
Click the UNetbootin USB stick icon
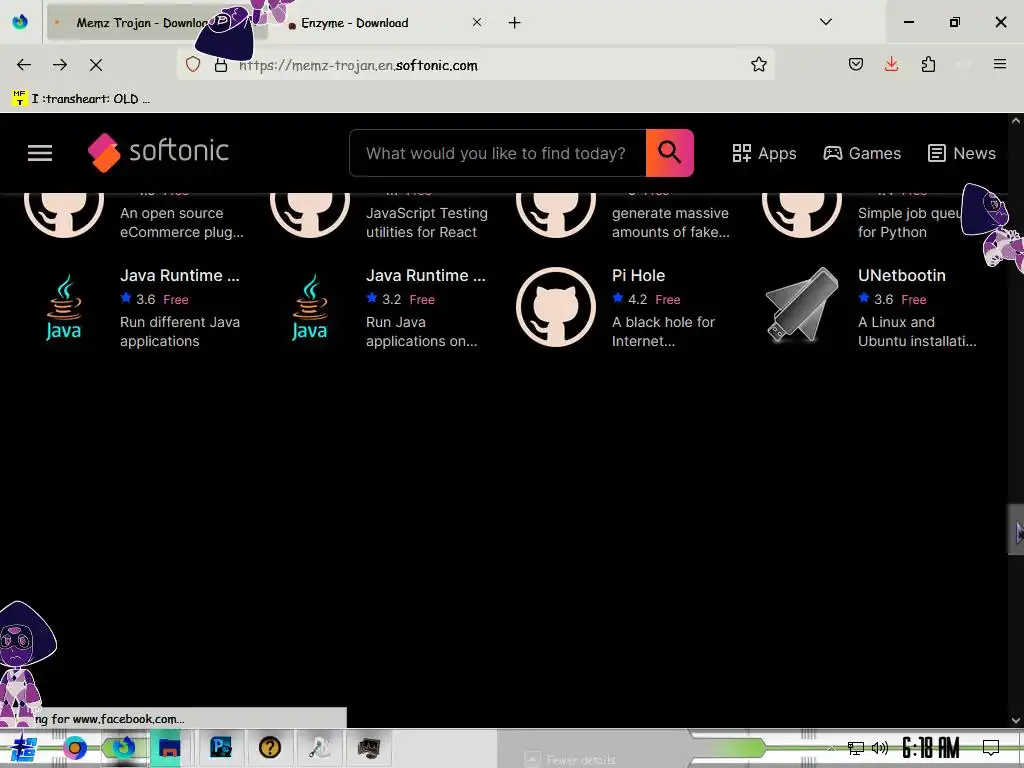[x=802, y=306]
